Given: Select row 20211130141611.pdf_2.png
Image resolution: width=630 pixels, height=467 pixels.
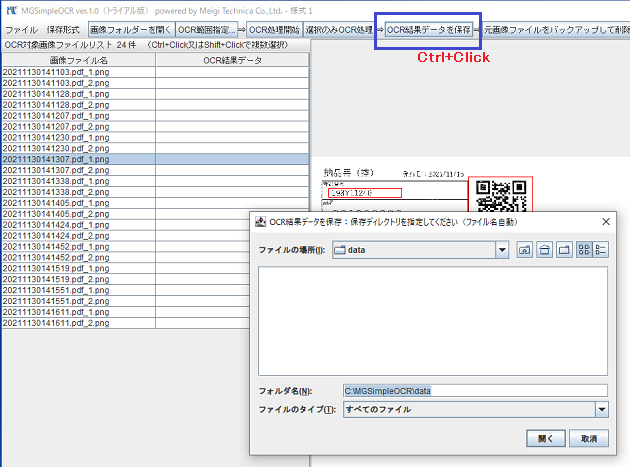Looking at the screenshot, I should click(x=125, y=323).
